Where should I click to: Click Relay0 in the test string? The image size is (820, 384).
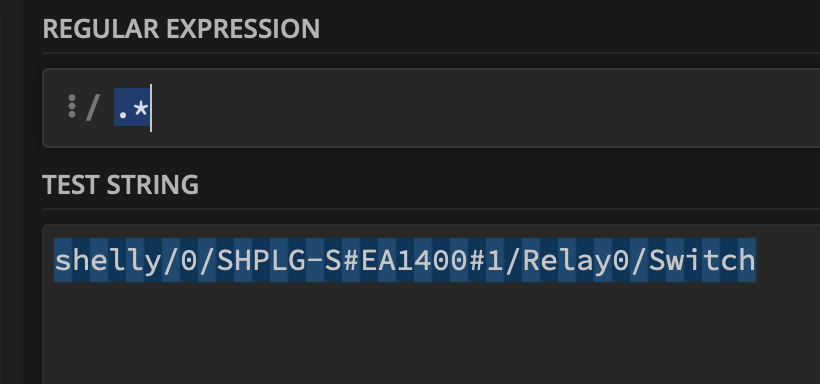pos(576,261)
